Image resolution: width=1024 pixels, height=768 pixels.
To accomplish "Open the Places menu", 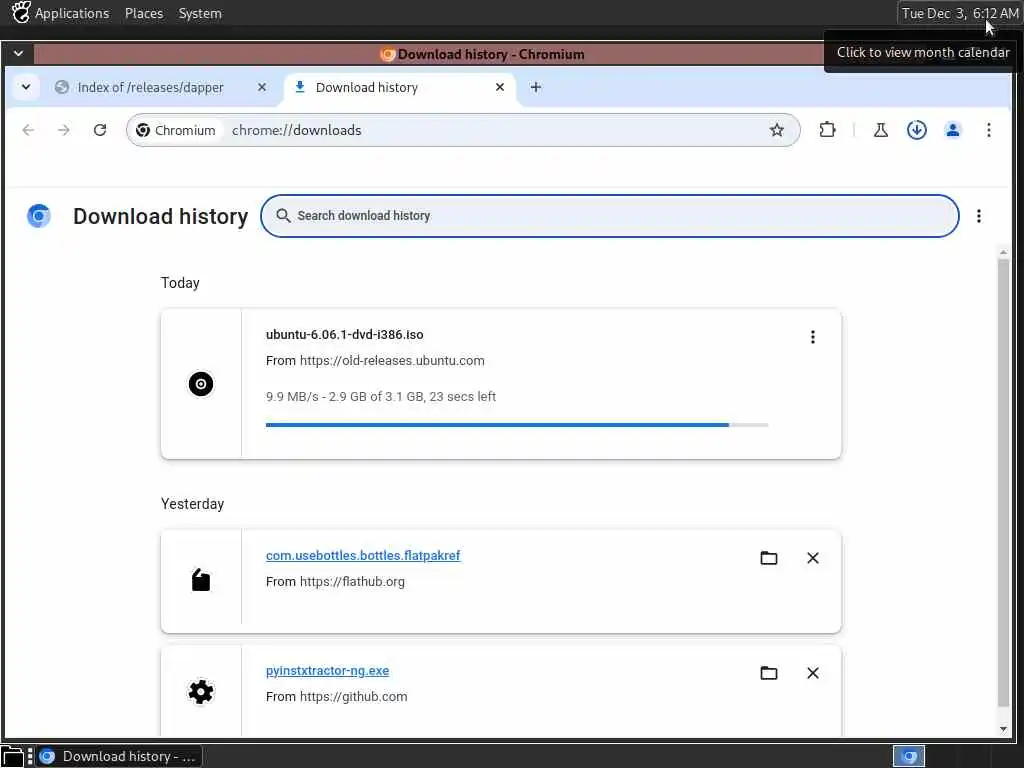I will coord(144,13).
